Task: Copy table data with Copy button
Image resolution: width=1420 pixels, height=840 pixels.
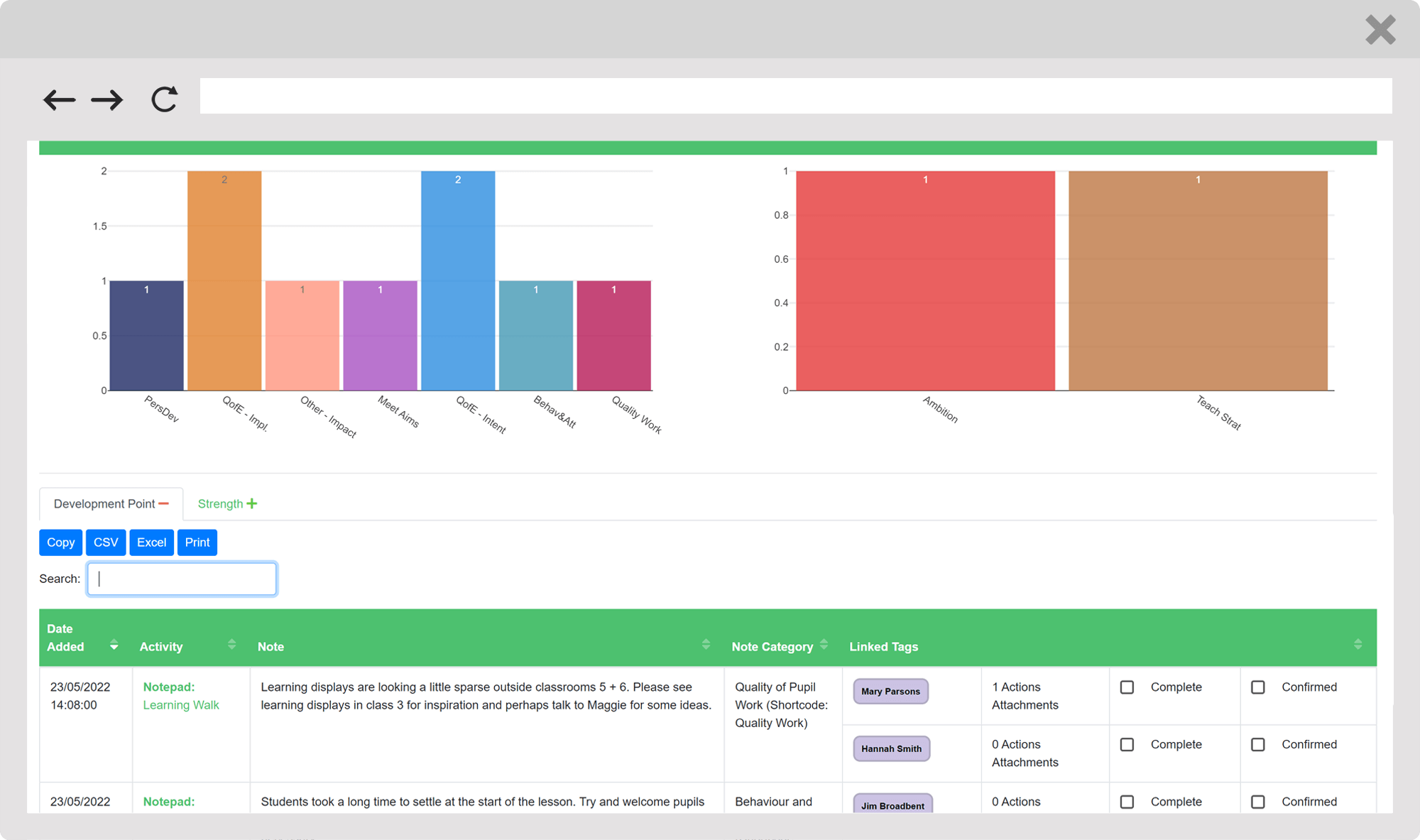Action: 60,542
